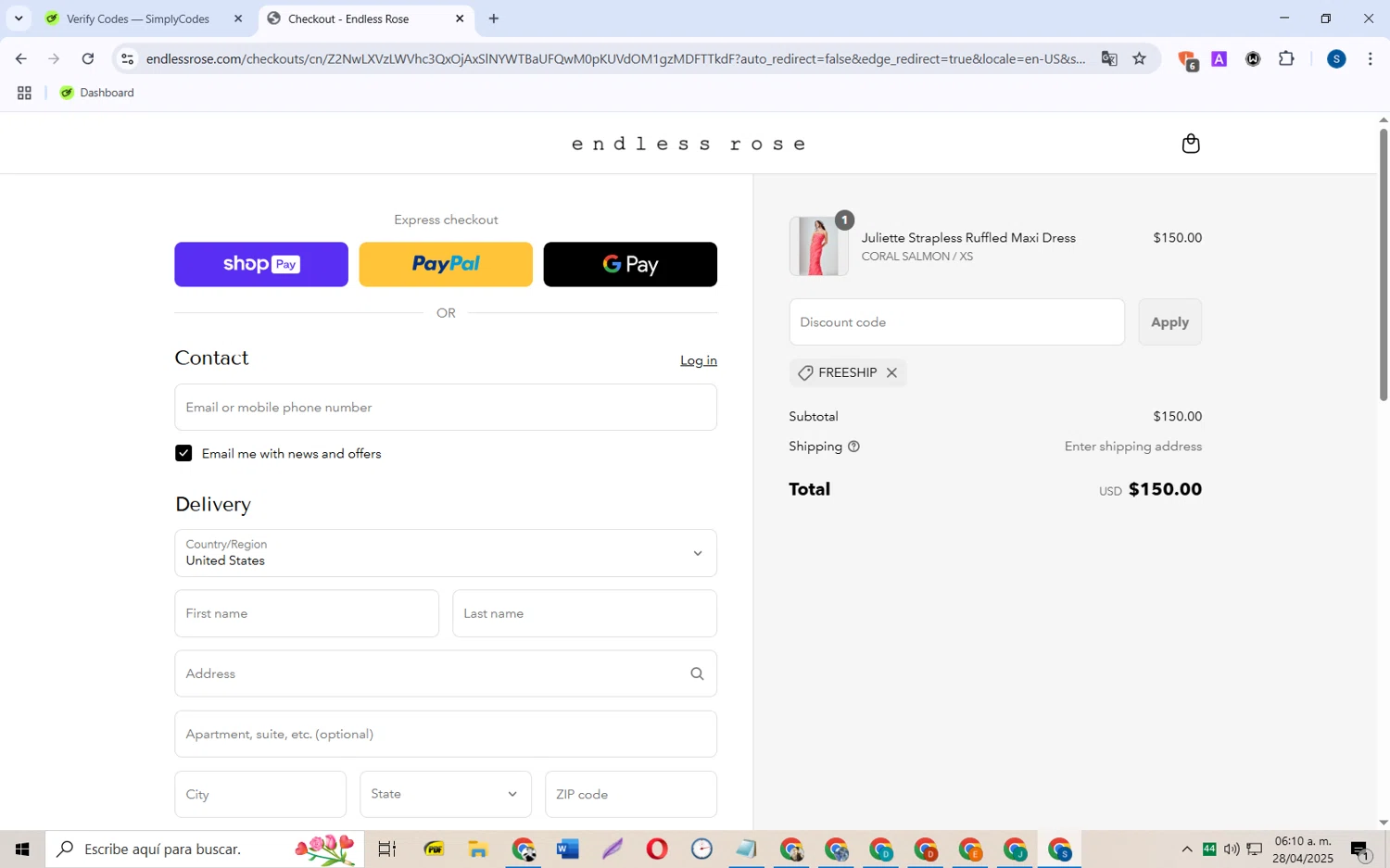The image size is (1390, 868).
Task: Click the translate page icon in address bar
Action: click(x=1108, y=58)
